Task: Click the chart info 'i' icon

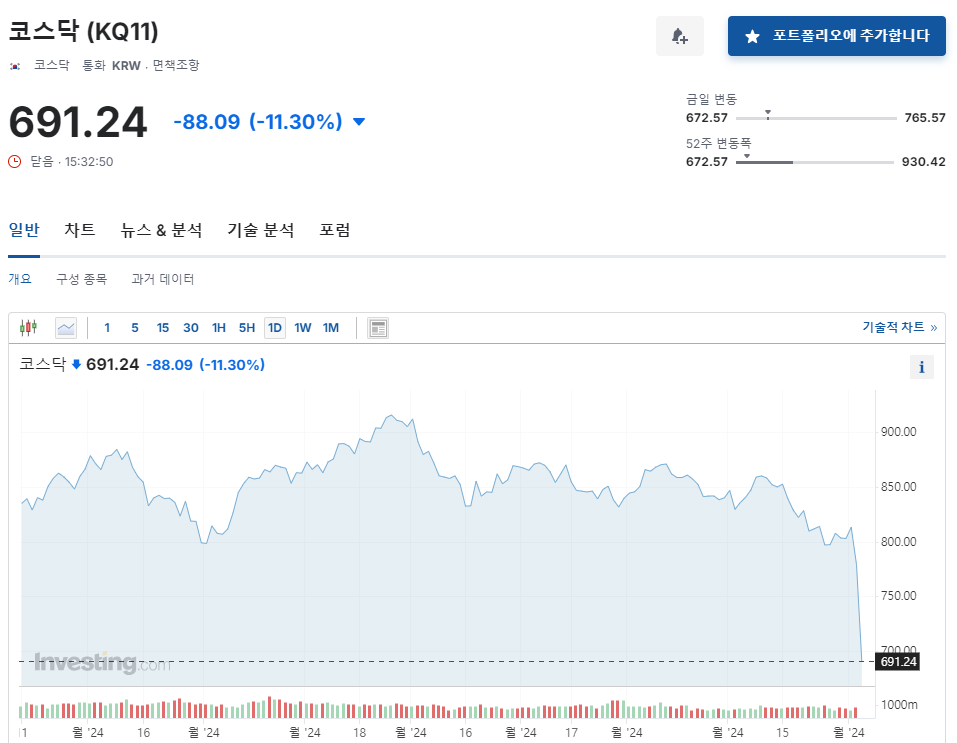Action: pos(922,367)
